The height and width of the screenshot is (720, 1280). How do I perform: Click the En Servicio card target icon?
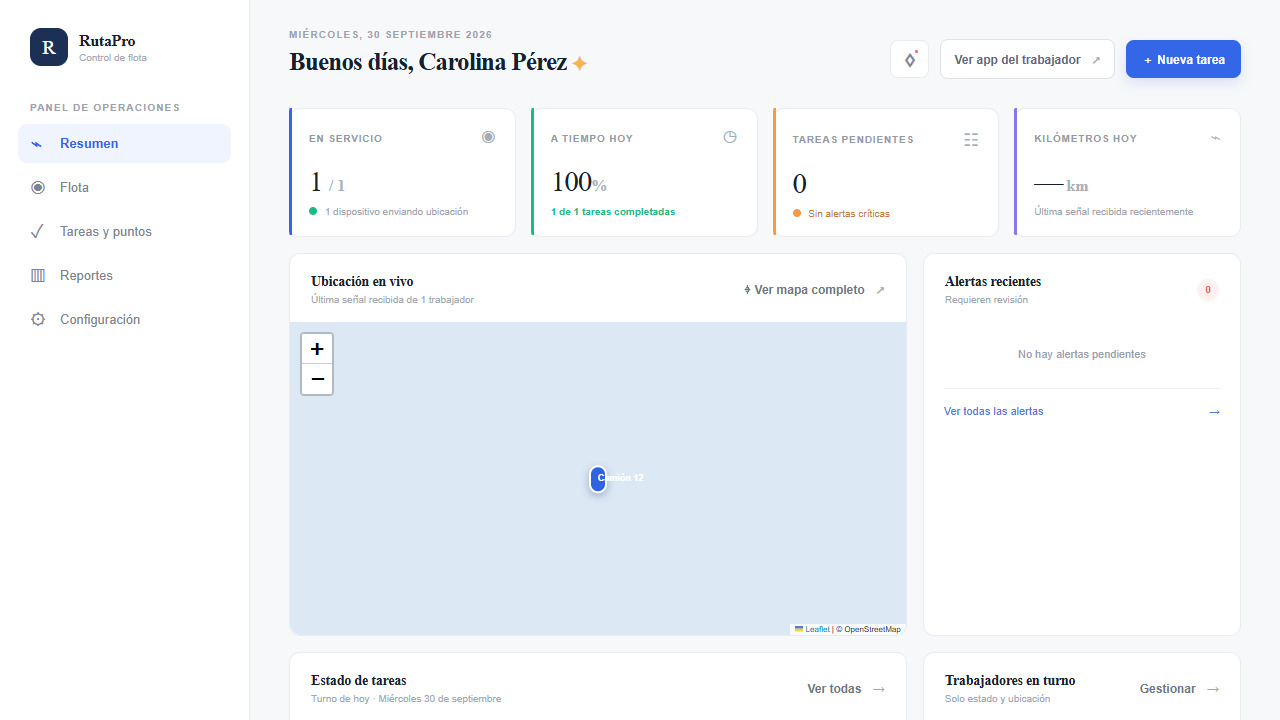(488, 137)
